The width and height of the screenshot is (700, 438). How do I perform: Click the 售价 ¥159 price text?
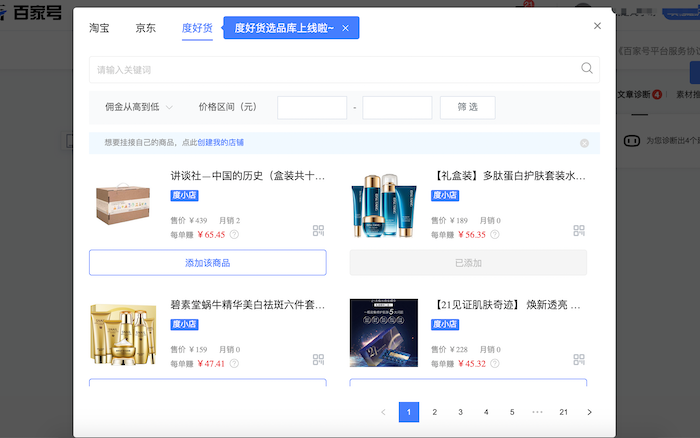click(189, 350)
